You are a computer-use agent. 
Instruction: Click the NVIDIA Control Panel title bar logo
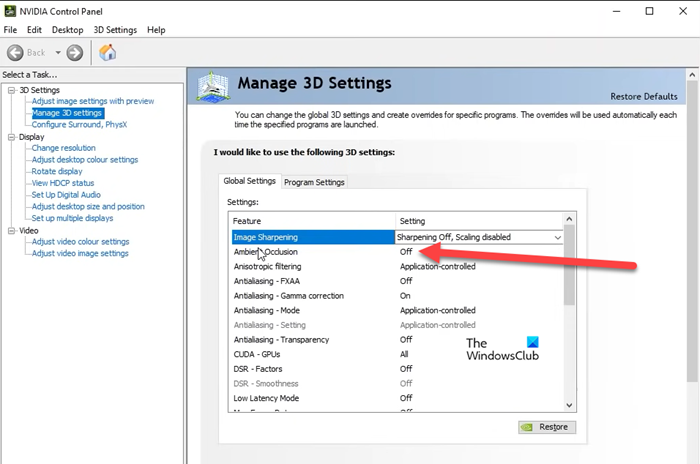[10, 11]
